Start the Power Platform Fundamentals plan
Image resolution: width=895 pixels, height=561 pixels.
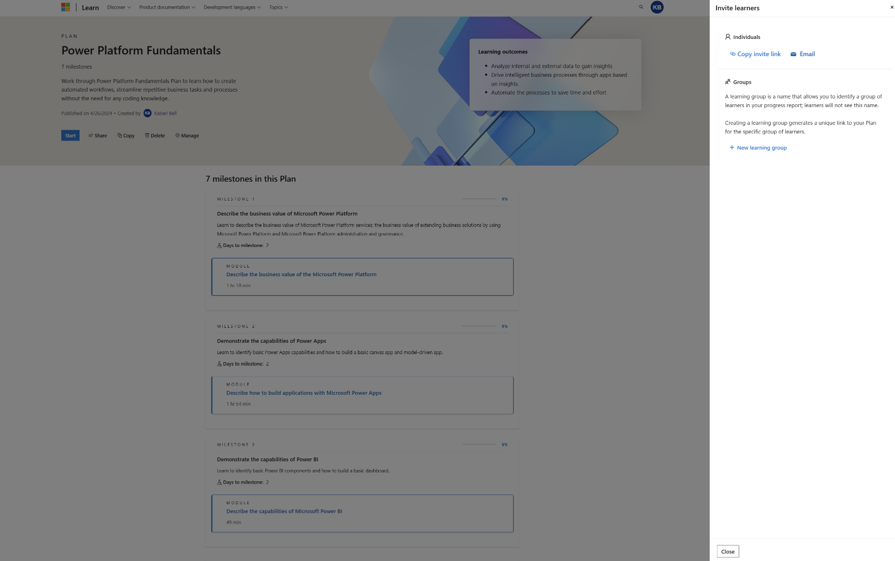click(x=70, y=136)
